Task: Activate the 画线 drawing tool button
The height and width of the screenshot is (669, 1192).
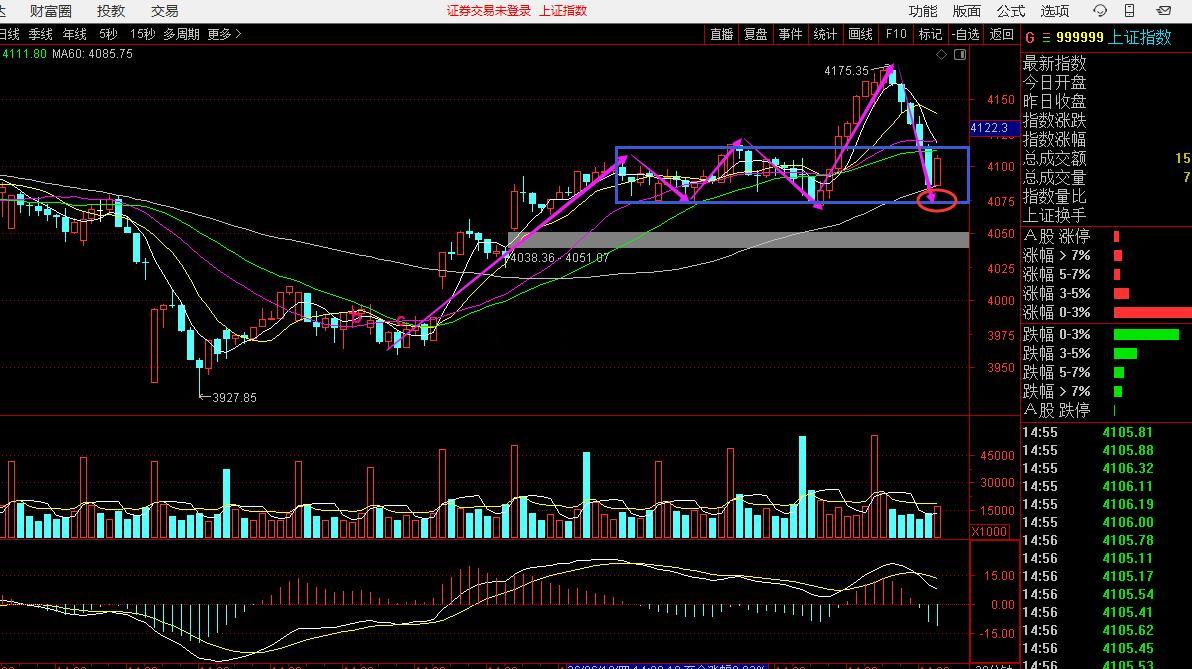Action: pyautogui.click(x=860, y=34)
